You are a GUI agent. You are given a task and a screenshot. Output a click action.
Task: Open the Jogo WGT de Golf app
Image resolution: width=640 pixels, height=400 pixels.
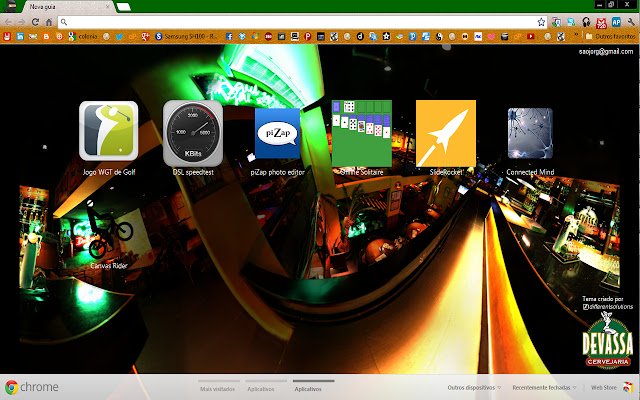(x=109, y=131)
